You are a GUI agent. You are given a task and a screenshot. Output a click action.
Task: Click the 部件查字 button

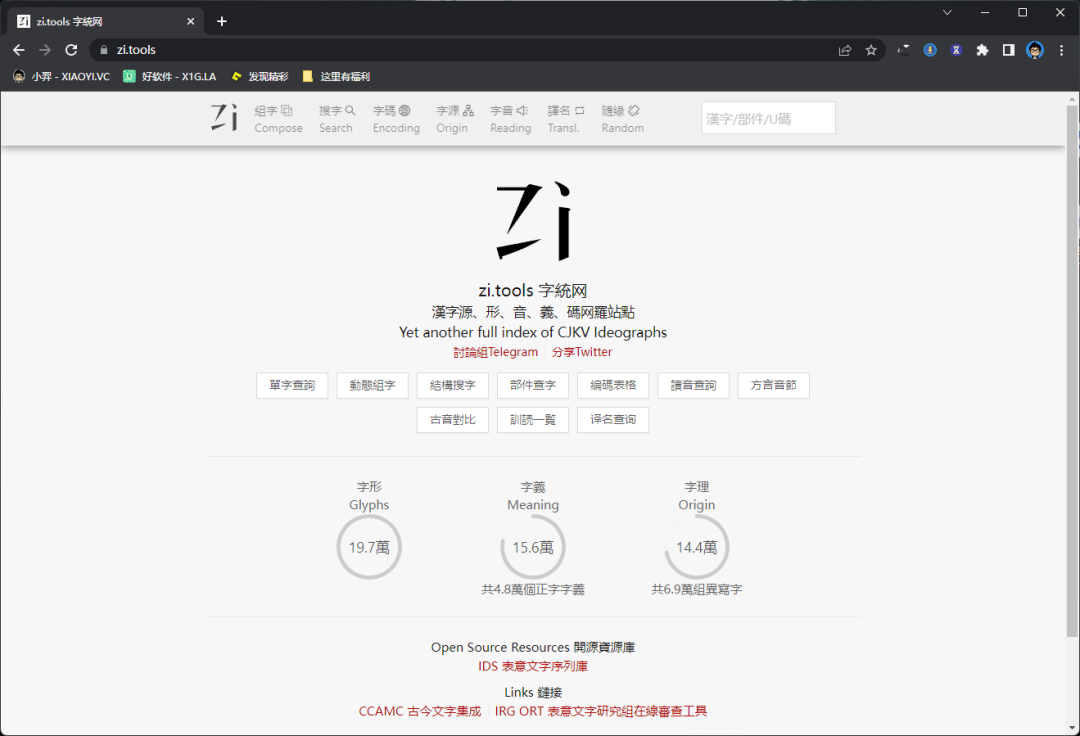click(x=532, y=386)
